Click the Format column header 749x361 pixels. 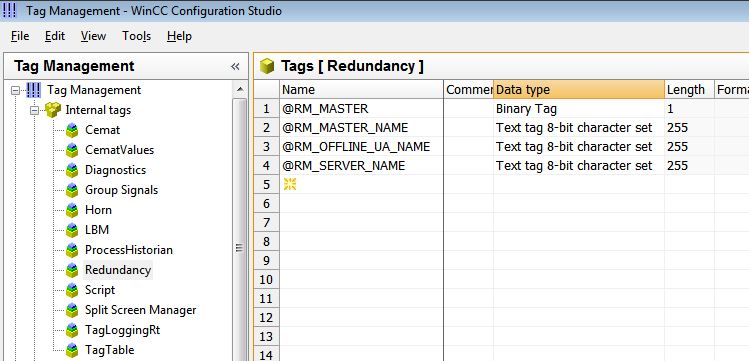(732, 90)
